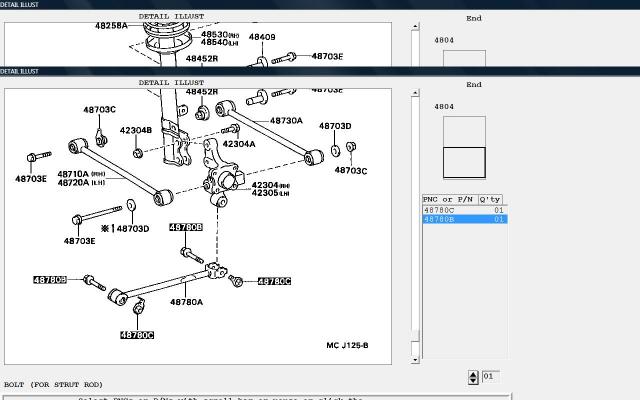Click the 48710A (RH) part callout
Screen dimensions: 640x400
coord(75,174)
